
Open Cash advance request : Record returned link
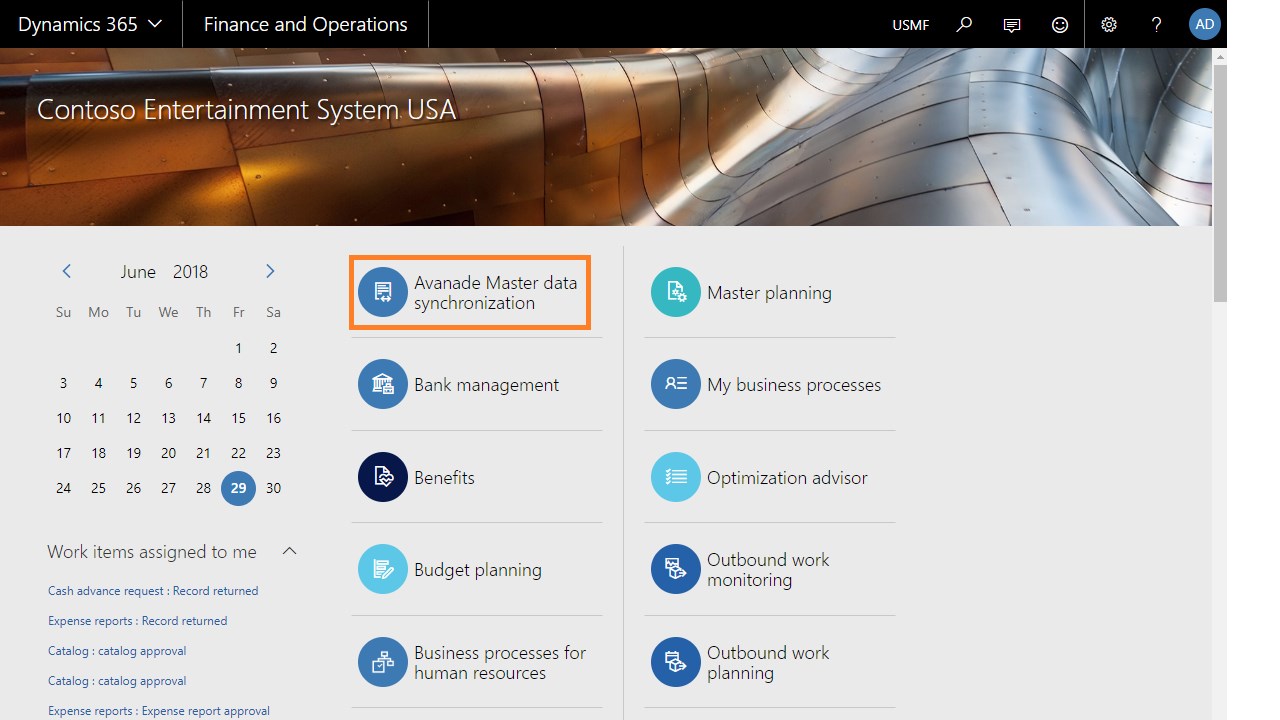click(x=153, y=591)
